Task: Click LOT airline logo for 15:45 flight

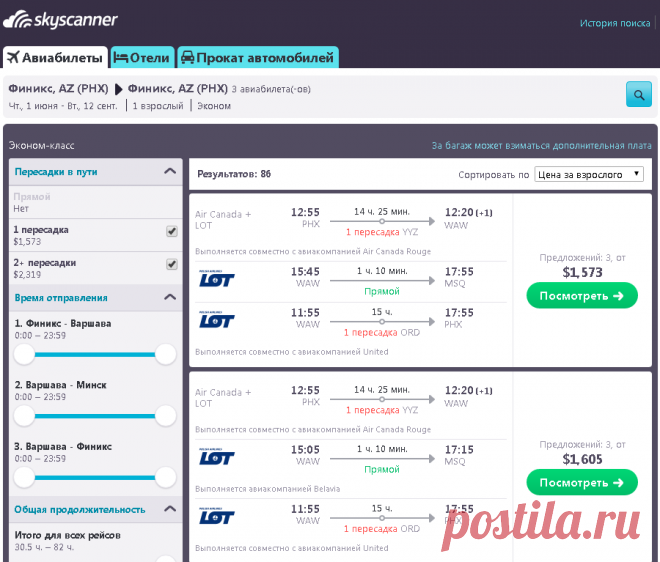Action: (216, 277)
